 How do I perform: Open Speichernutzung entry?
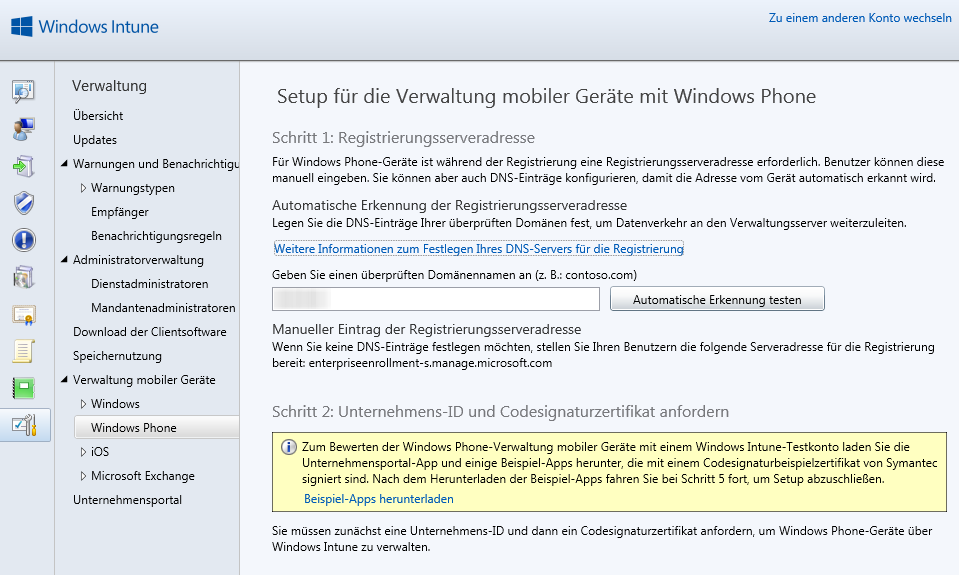click(117, 356)
